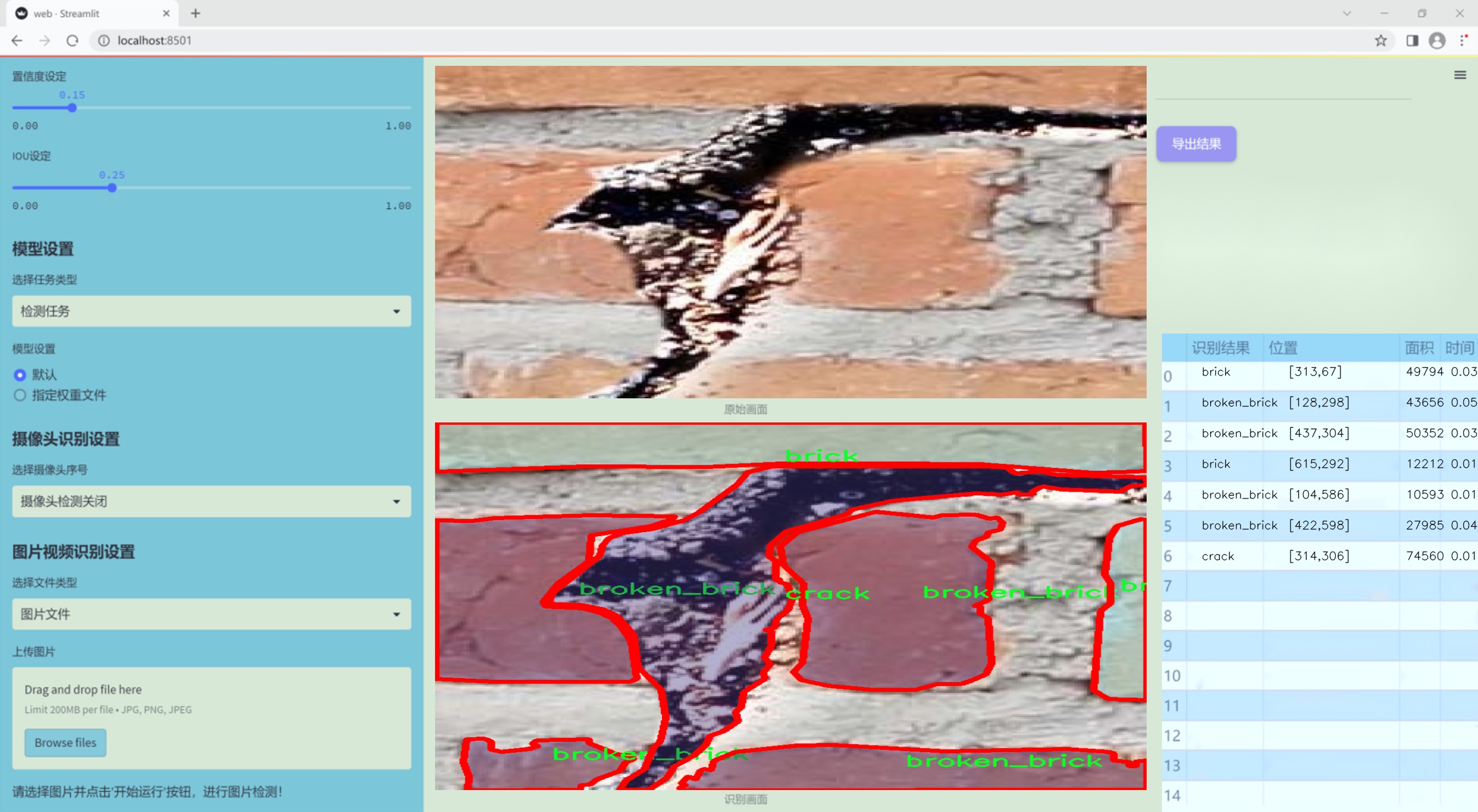This screenshot has width=1478, height=812.
Task: Open the browser side panel icon
Action: [1412, 41]
